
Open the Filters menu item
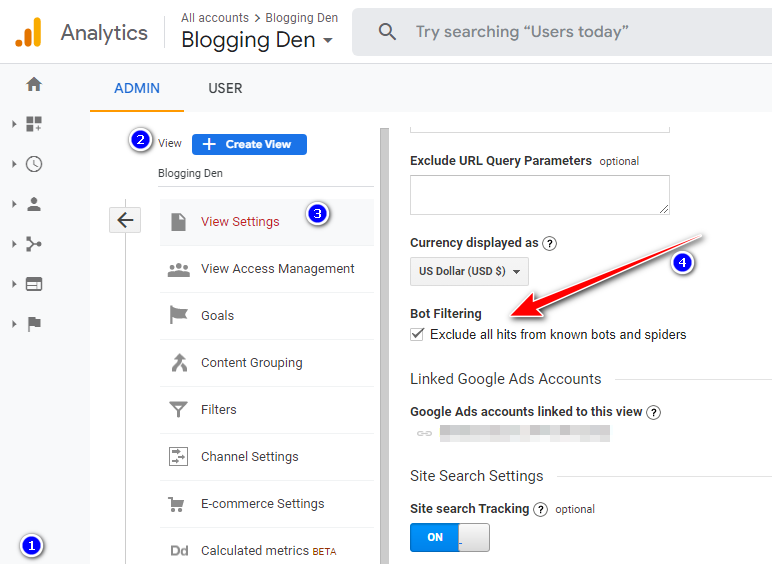click(267, 410)
